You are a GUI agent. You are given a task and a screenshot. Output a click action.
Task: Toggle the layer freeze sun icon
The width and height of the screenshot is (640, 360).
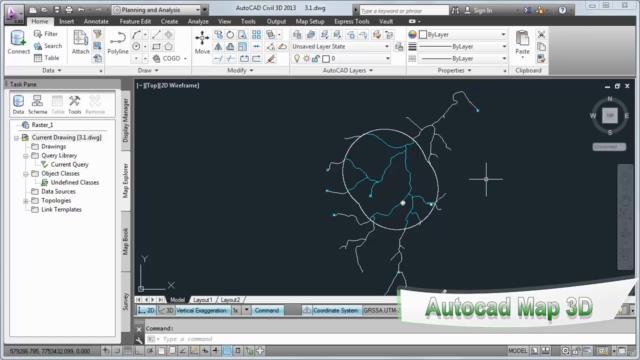pos(307,59)
